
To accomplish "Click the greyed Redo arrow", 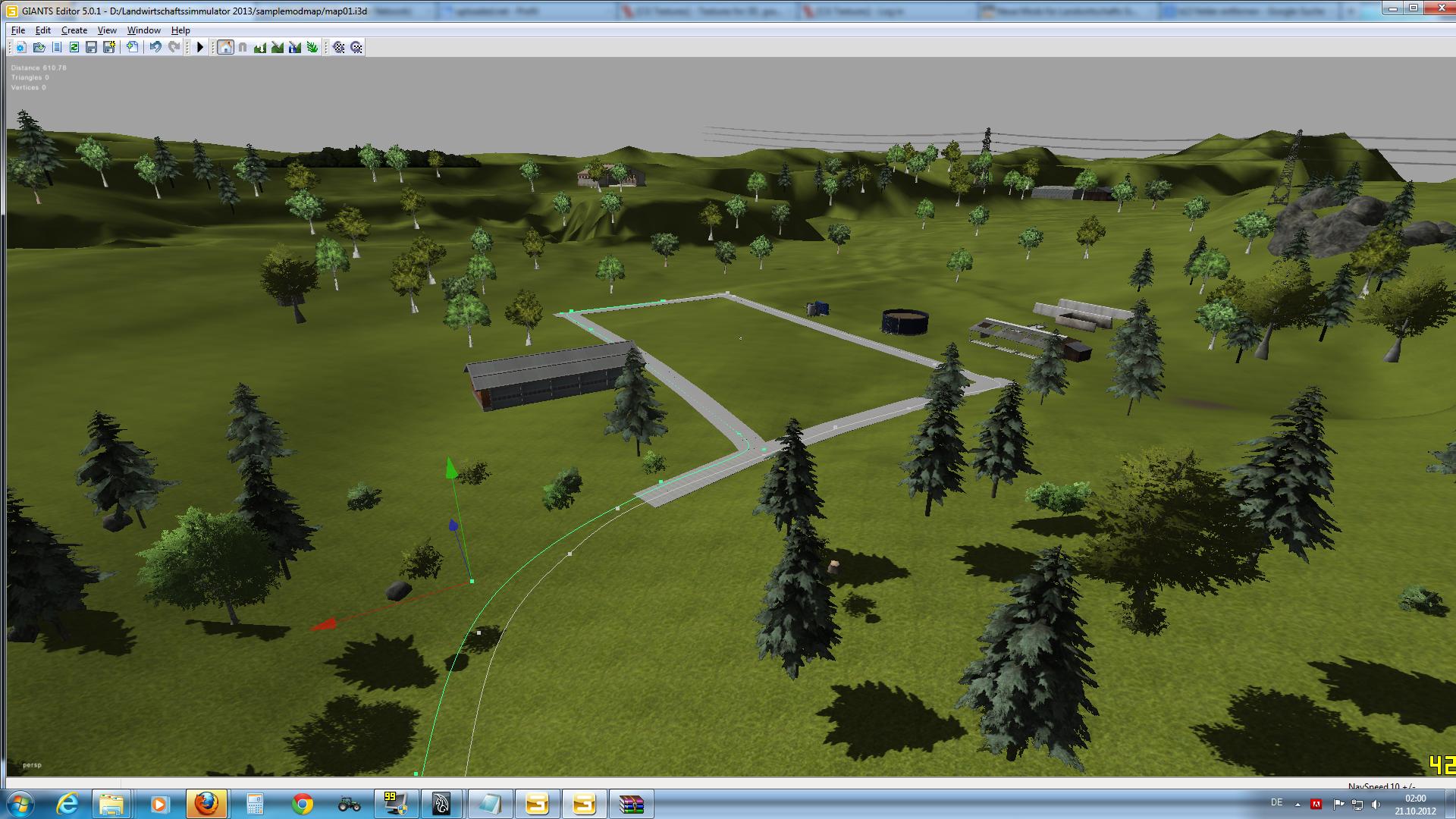I will click(174, 47).
